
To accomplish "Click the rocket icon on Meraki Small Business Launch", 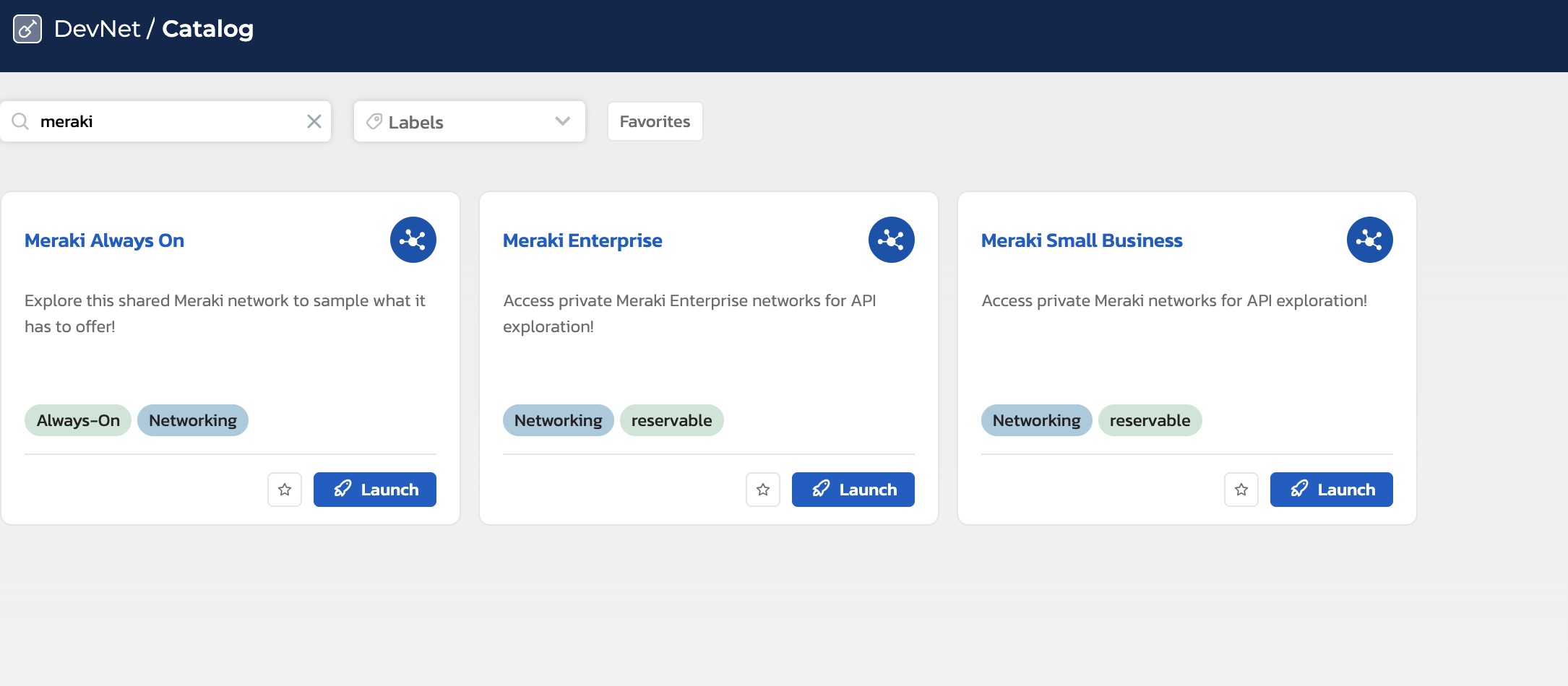I will [1300, 489].
